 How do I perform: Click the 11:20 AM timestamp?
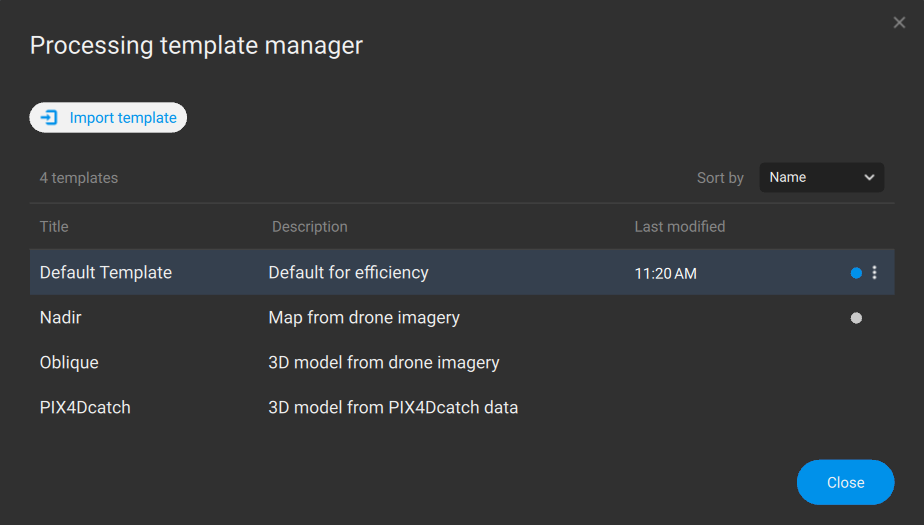point(665,273)
